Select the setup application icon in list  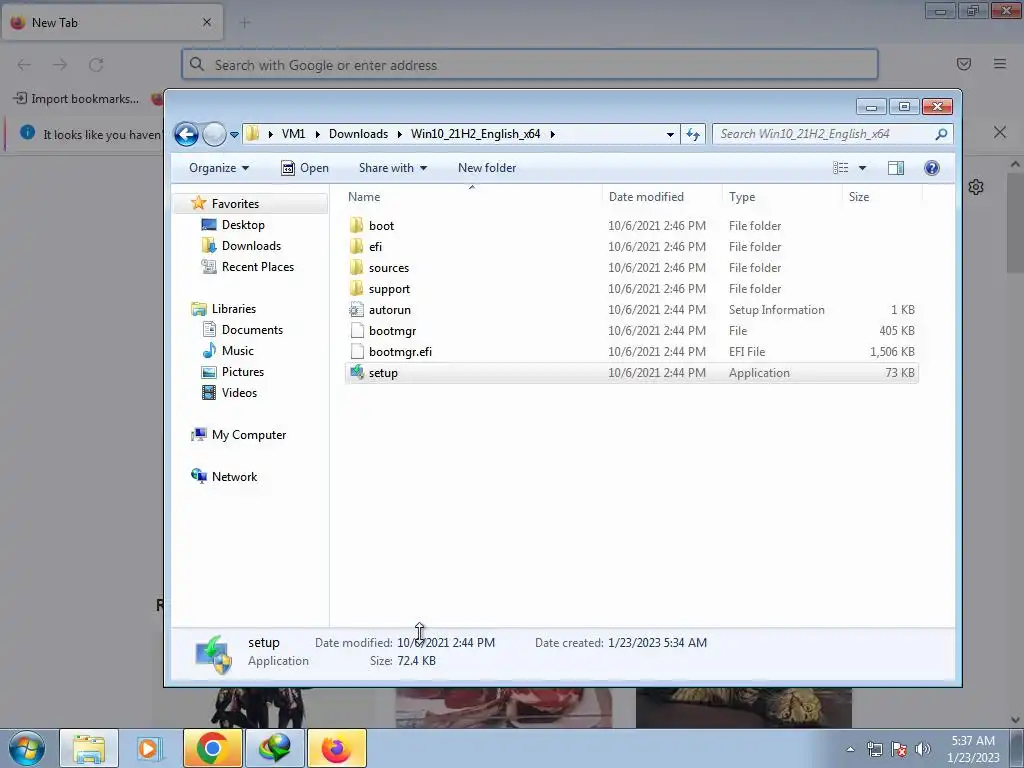click(x=357, y=372)
